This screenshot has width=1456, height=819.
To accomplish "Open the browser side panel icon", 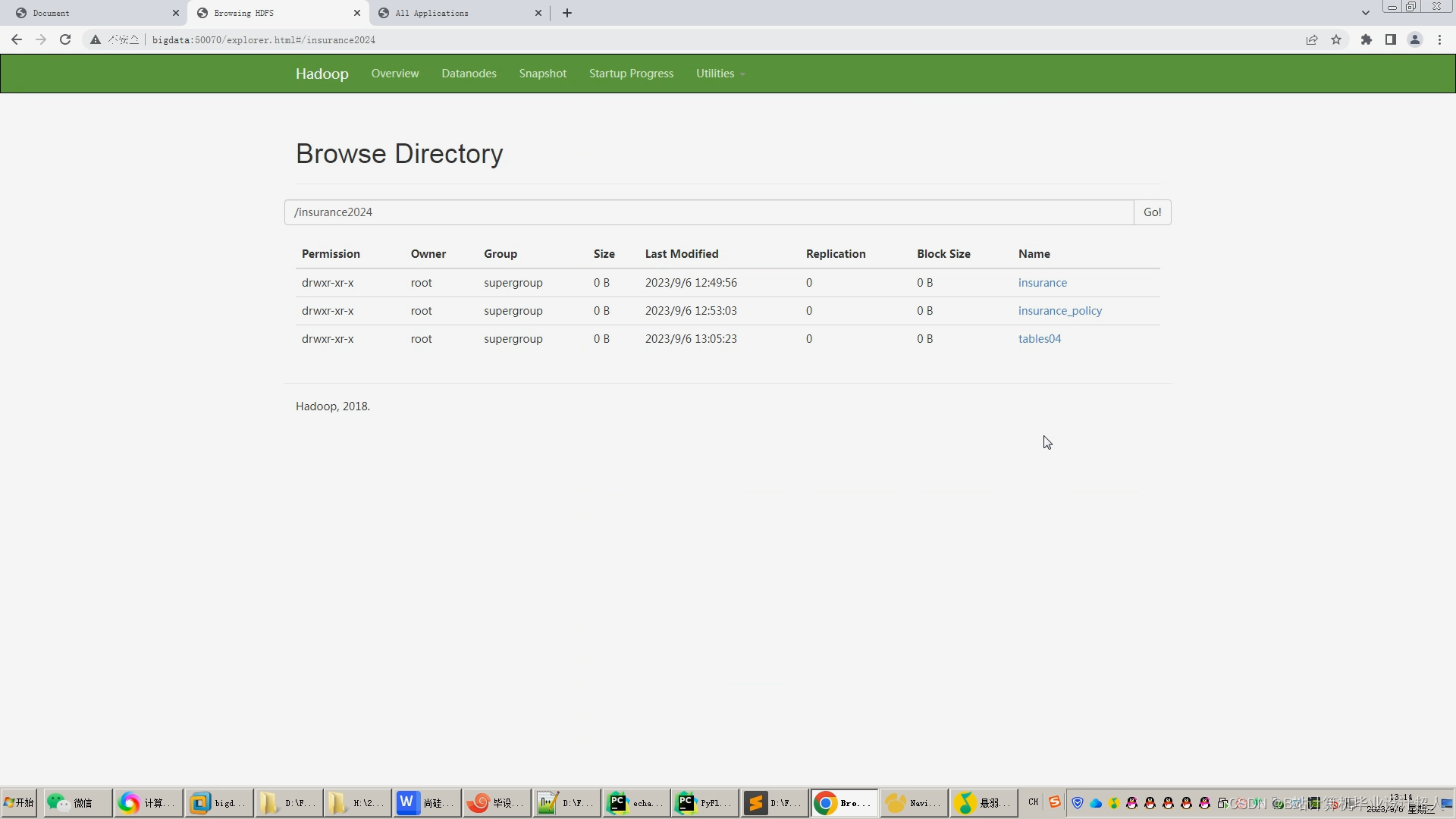I will (1390, 39).
